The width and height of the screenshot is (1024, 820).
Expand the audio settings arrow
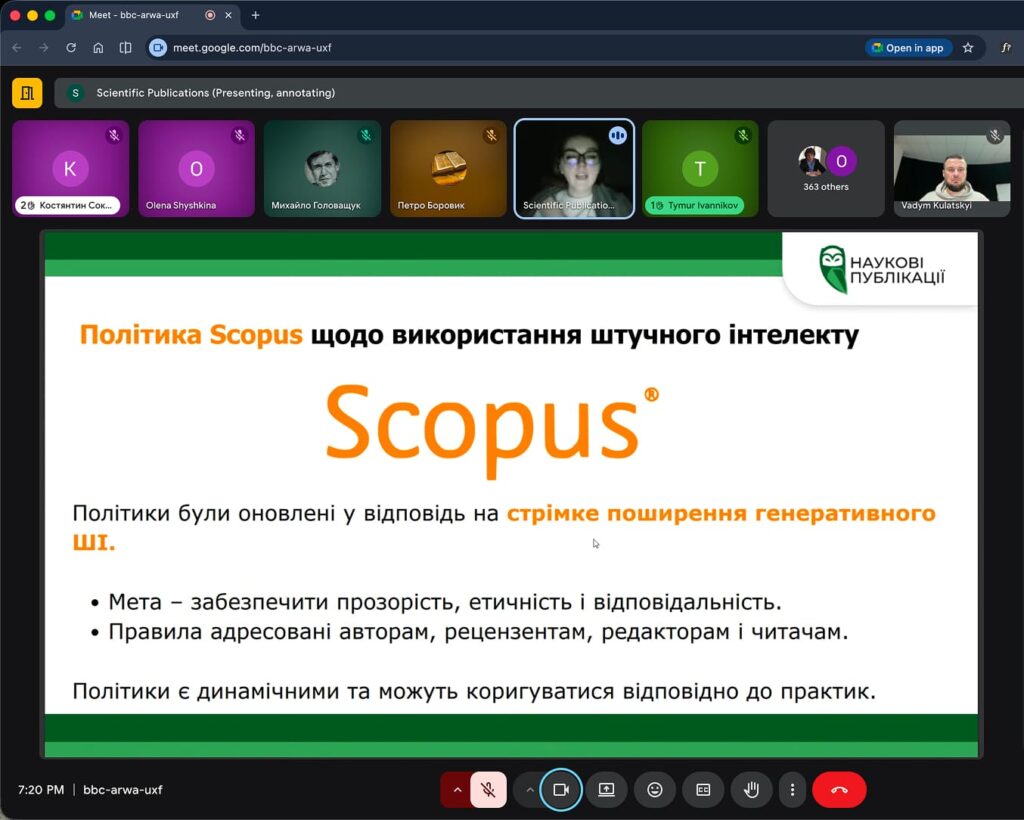(x=457, y=790)
